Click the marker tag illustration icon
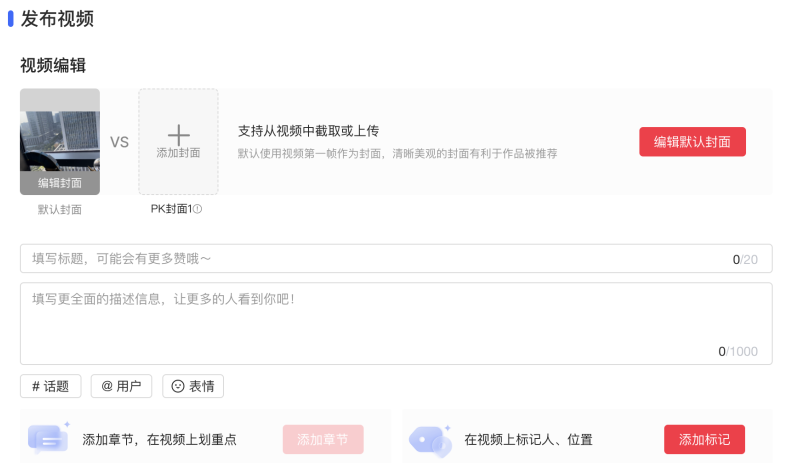Screen dimensions: 787x463 coord(430,439)
